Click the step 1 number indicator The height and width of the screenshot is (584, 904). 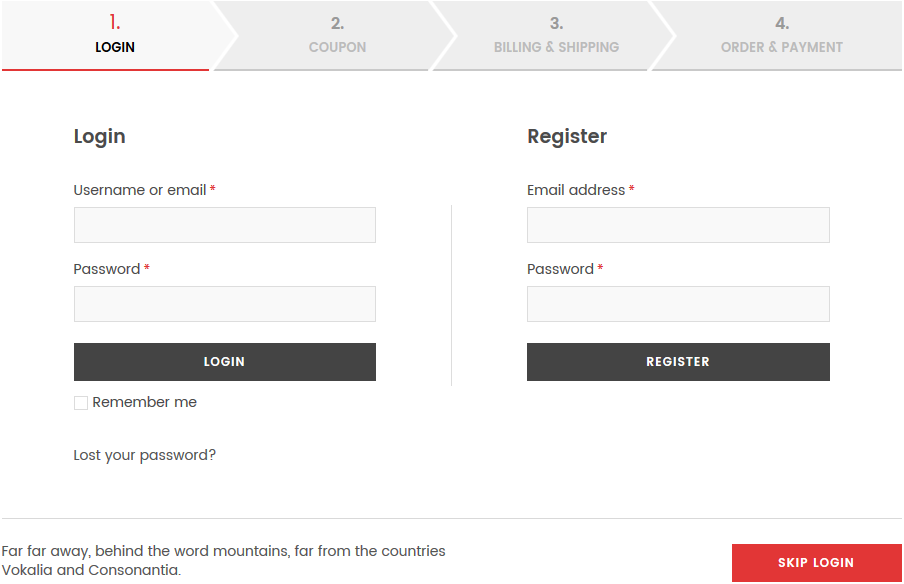pyautogui.click(x=115, y=20)
